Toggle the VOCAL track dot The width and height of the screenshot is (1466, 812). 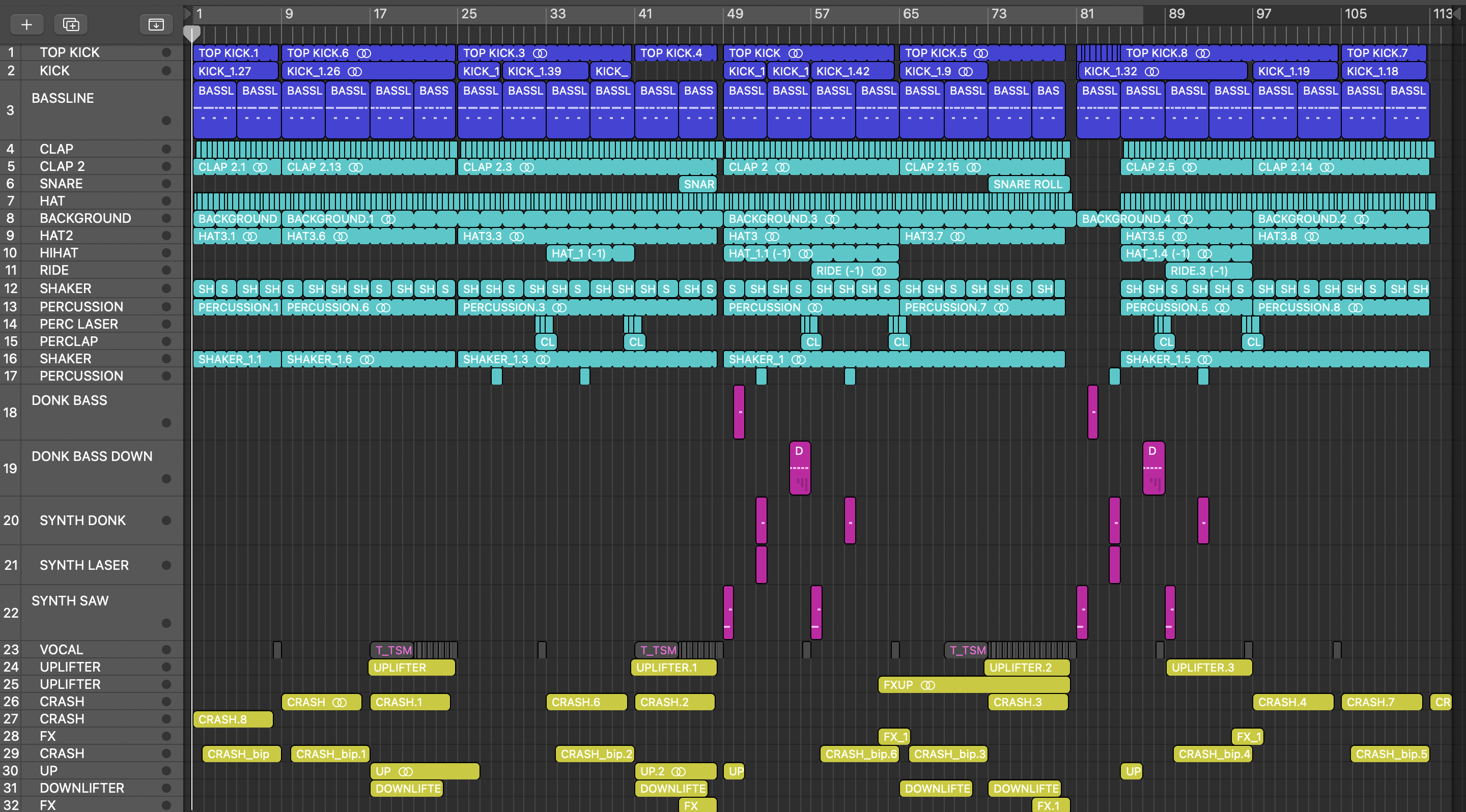(166, 649)
